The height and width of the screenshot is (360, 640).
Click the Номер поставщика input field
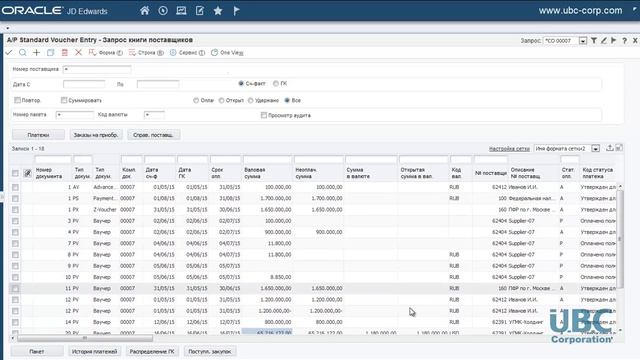pos(97,69)
